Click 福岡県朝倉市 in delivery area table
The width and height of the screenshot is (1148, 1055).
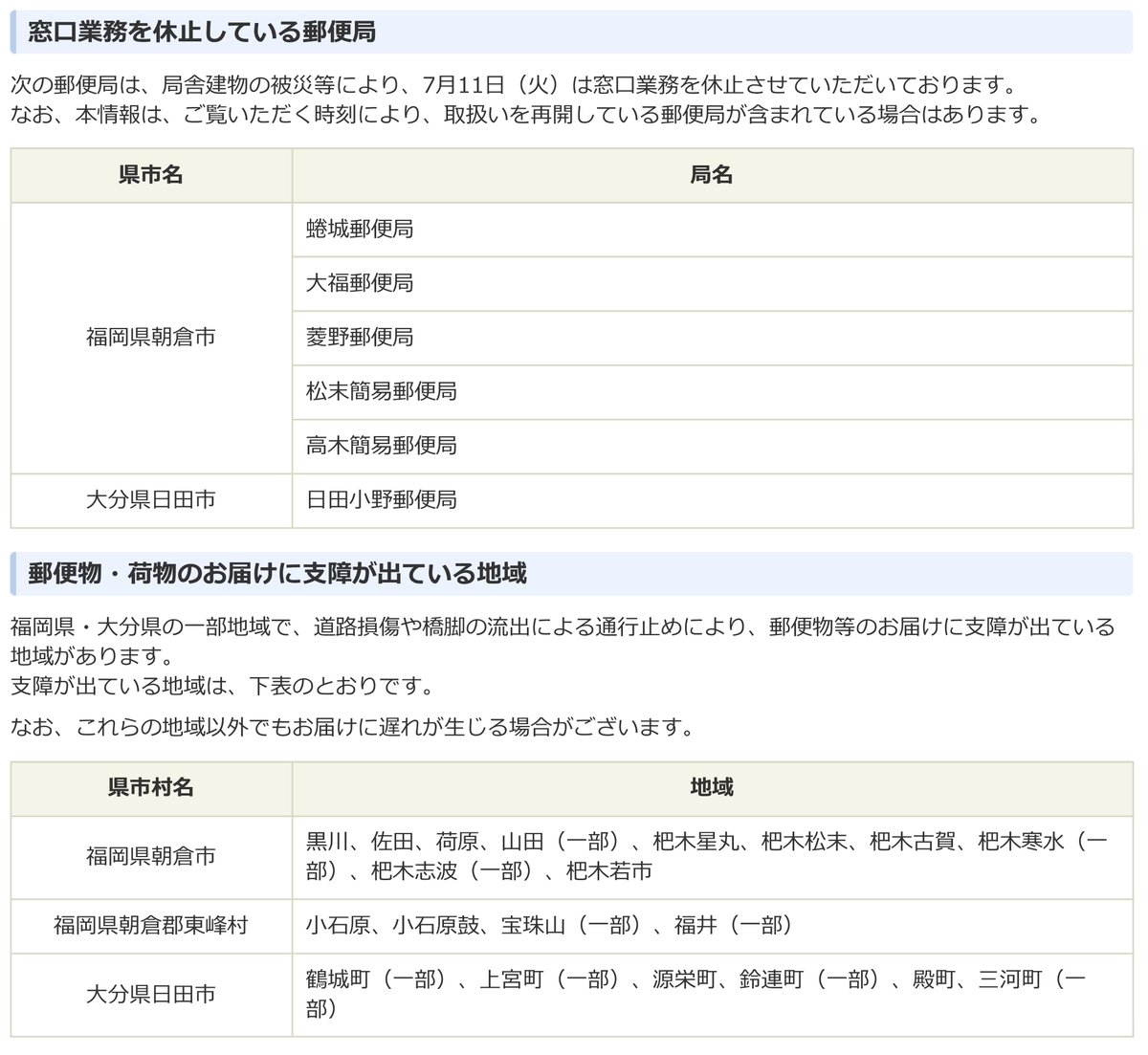point(151,857)
